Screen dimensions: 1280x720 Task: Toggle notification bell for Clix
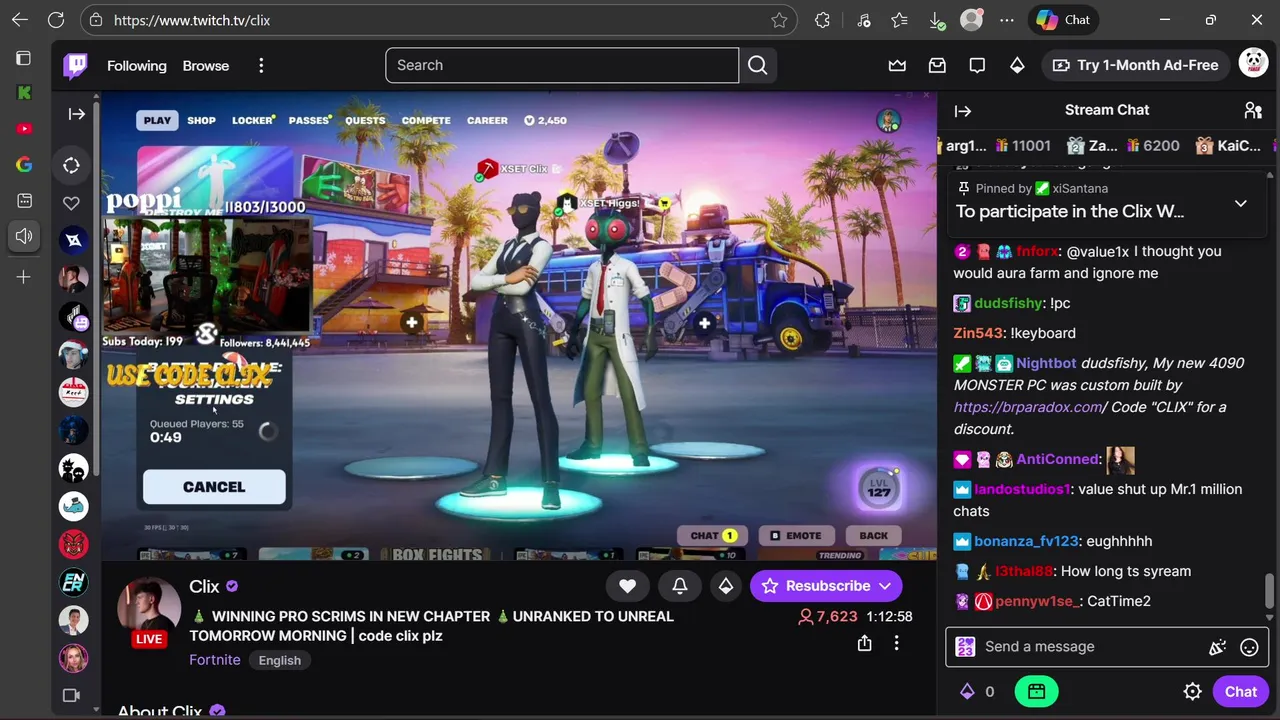coord(679,586)
